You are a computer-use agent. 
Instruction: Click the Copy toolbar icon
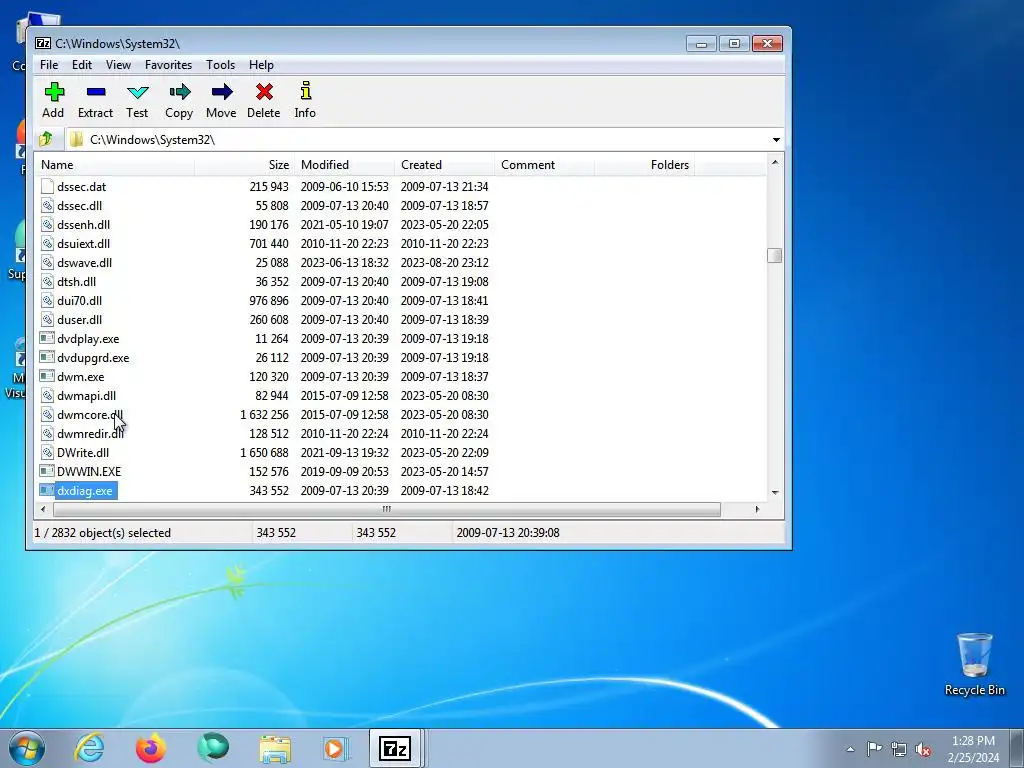point(179,92)
